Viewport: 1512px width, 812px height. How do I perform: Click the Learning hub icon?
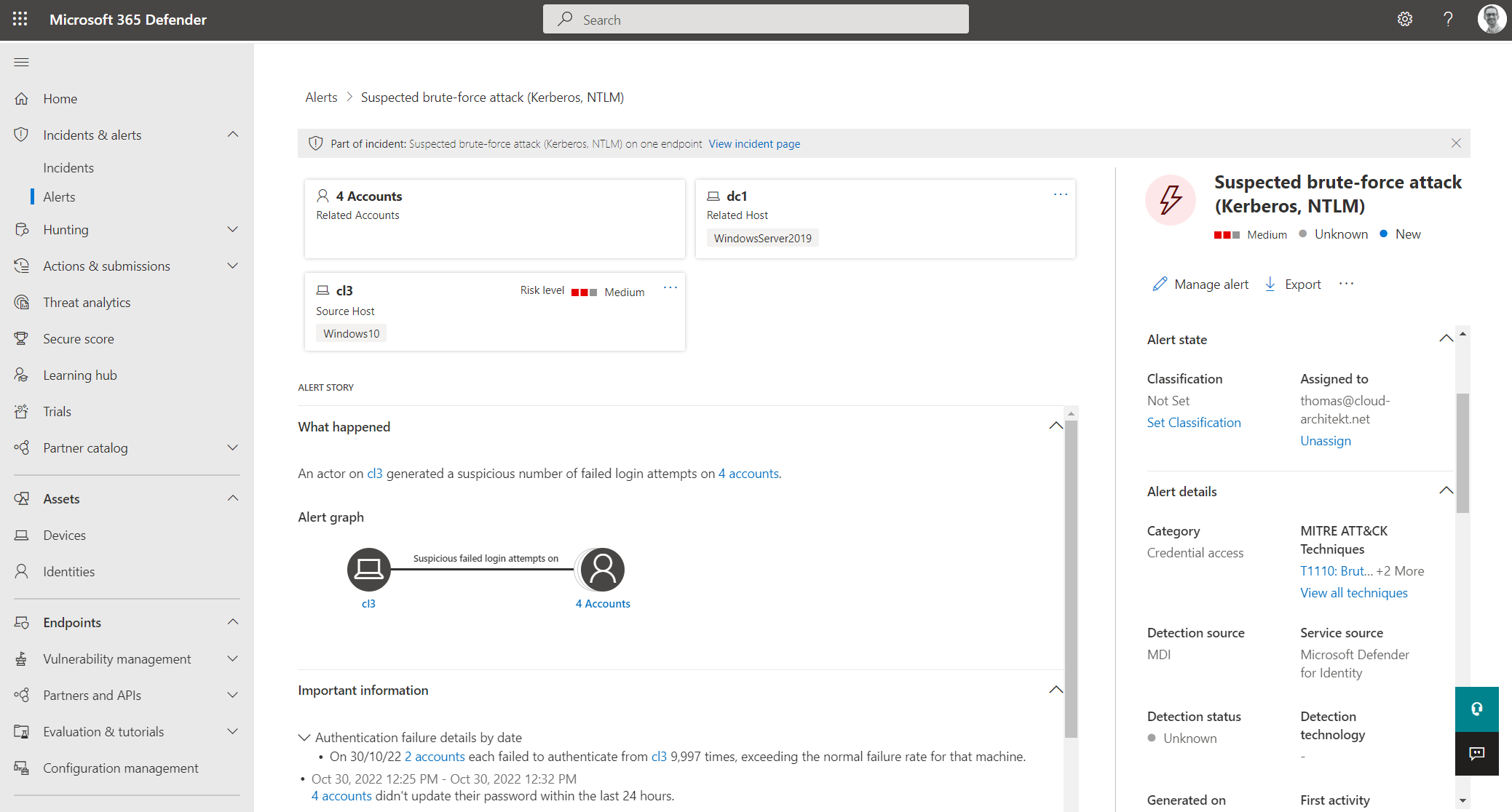[22, 375]
